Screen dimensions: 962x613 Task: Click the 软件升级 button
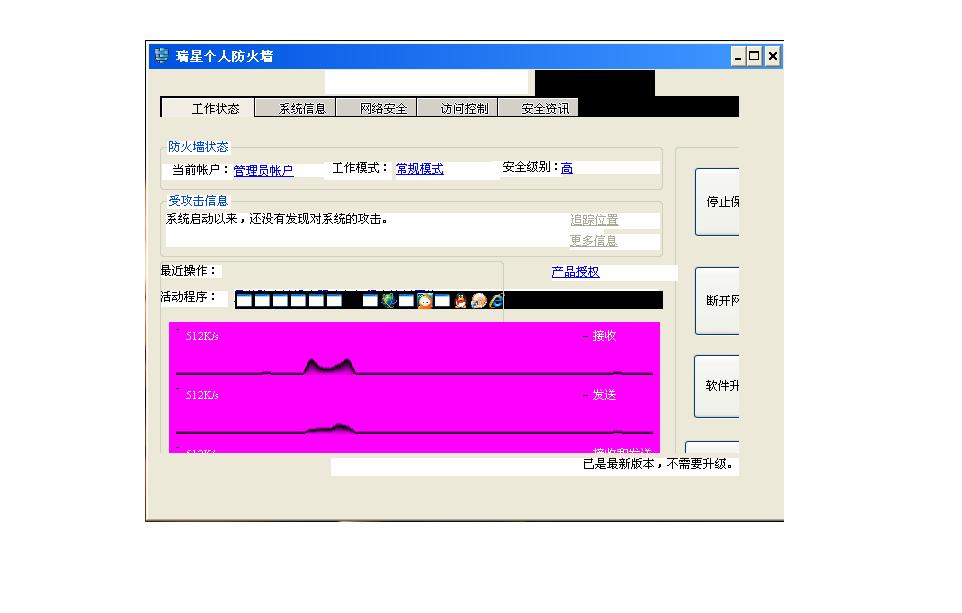(x=717, y=386)
